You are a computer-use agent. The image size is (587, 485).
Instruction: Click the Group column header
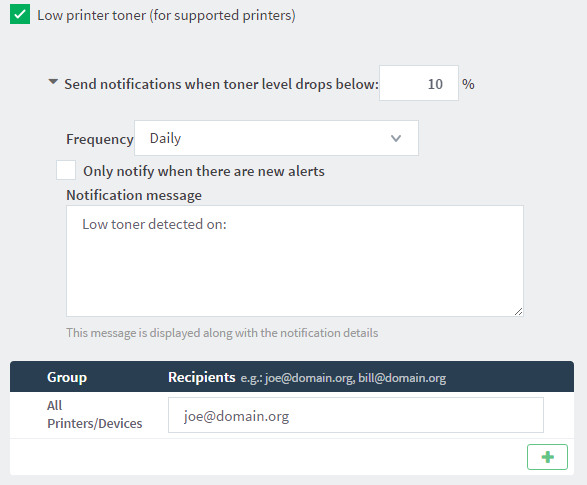[67, 377]
